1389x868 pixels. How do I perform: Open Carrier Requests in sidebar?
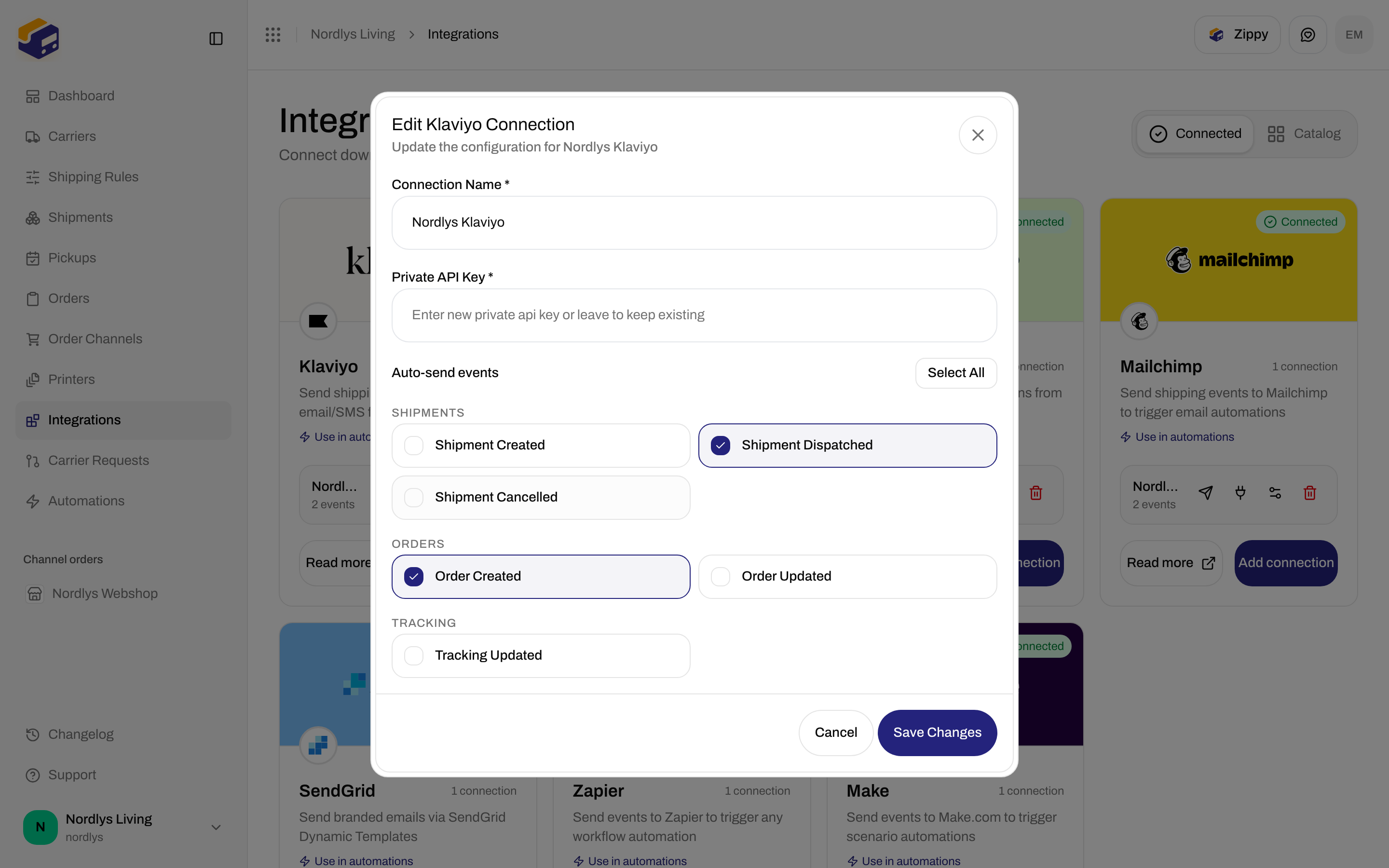click(123, 461)
